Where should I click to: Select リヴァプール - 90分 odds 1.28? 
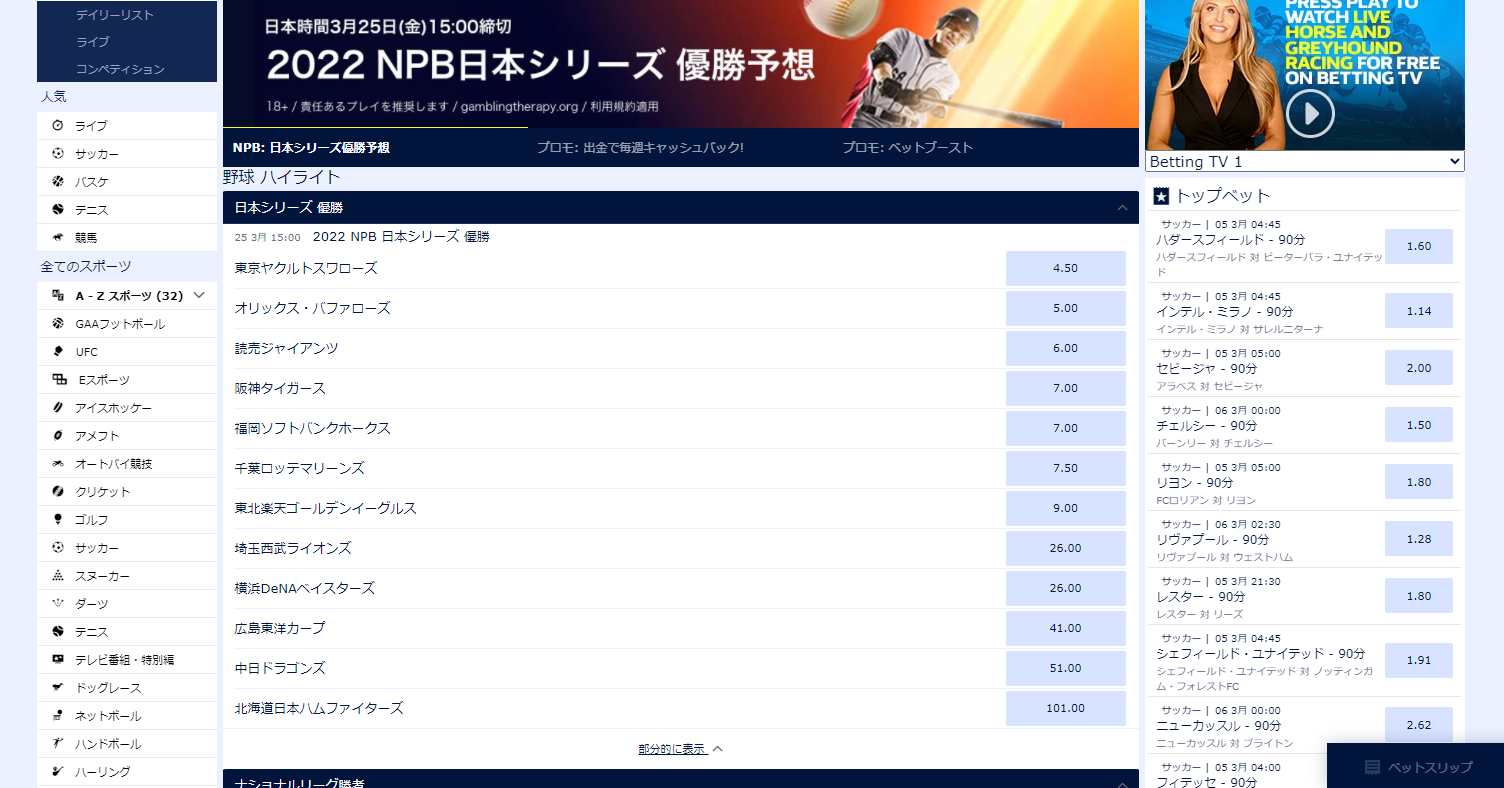click(1419, 539)
